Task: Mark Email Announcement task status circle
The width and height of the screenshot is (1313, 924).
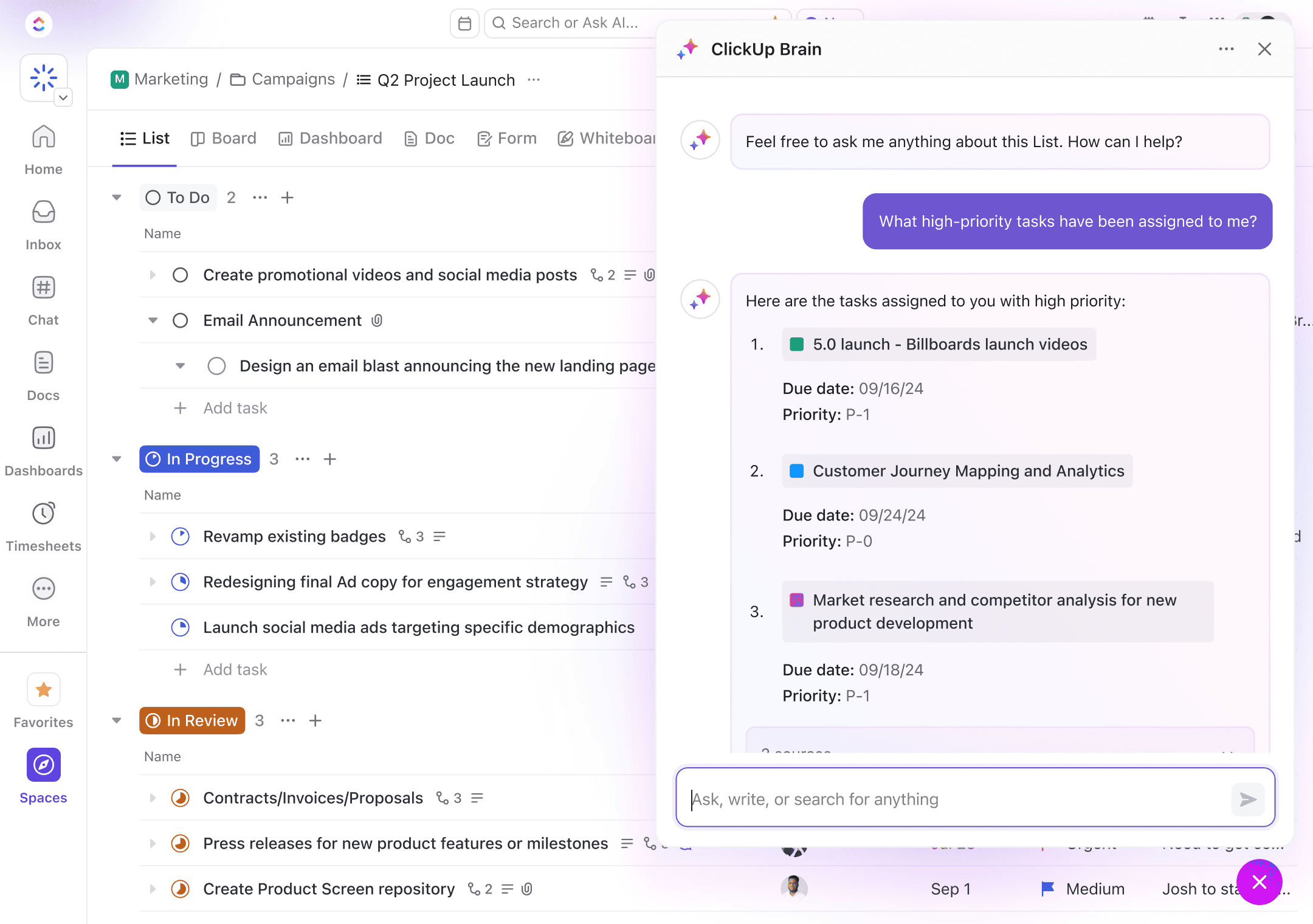Action: coord(181,320)
